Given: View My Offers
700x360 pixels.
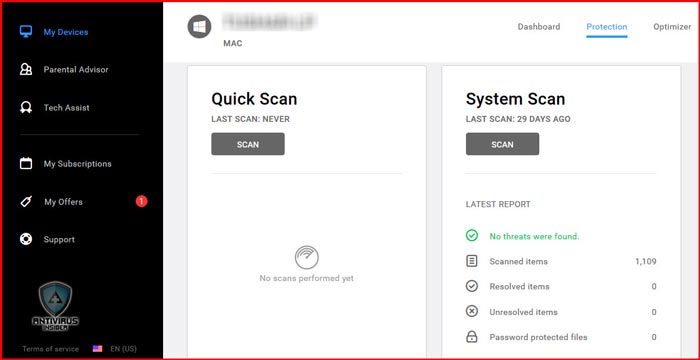Looking at the screenshot, I should 63,202.
